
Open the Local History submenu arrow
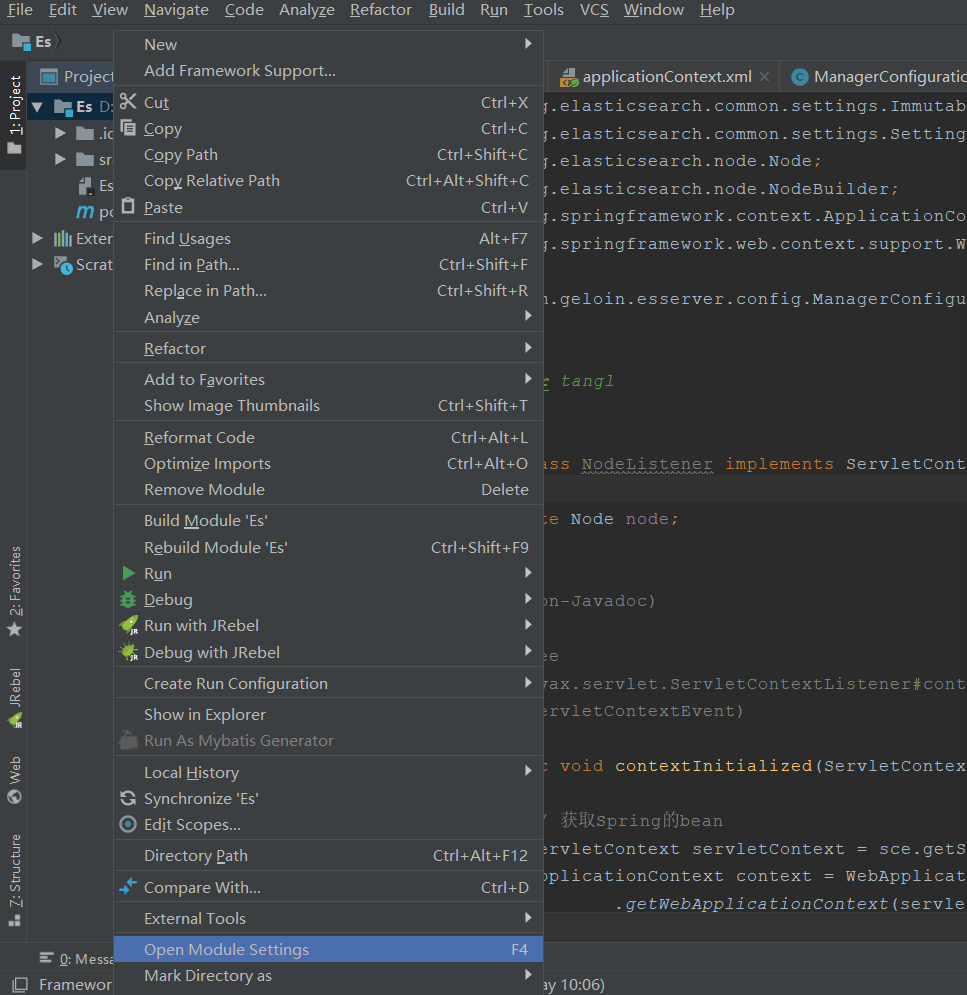[528, 770]
